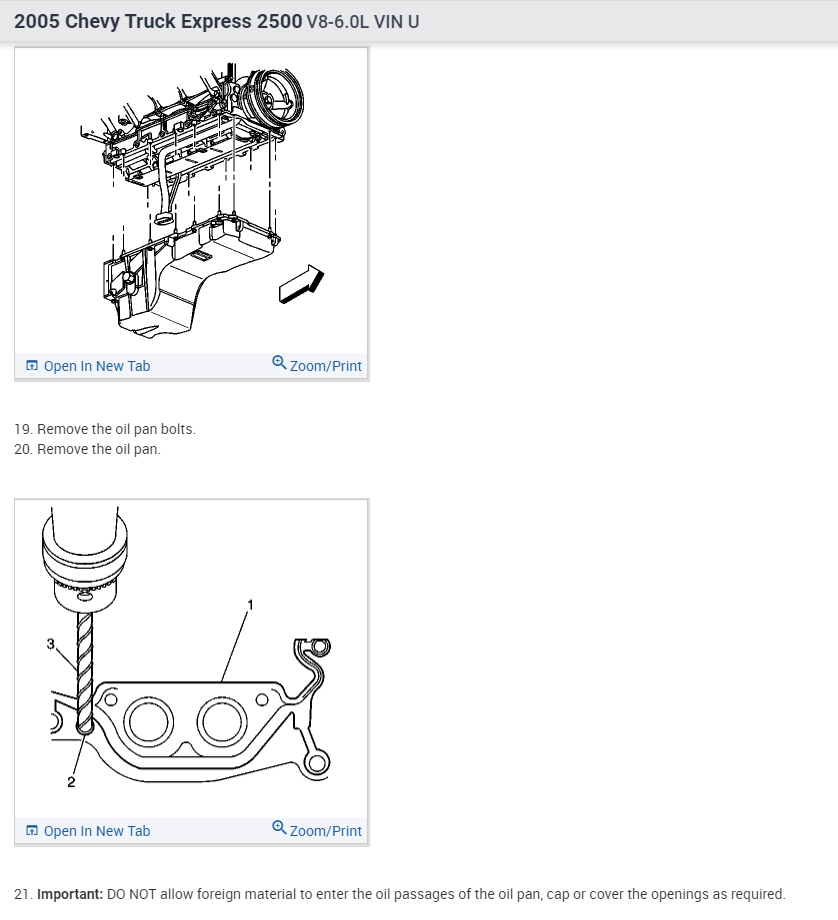The width and height of the screenshot is (838, 920).
Task: Select Zoom/Print text for the drill bit diagram
Action: [326, 831]
